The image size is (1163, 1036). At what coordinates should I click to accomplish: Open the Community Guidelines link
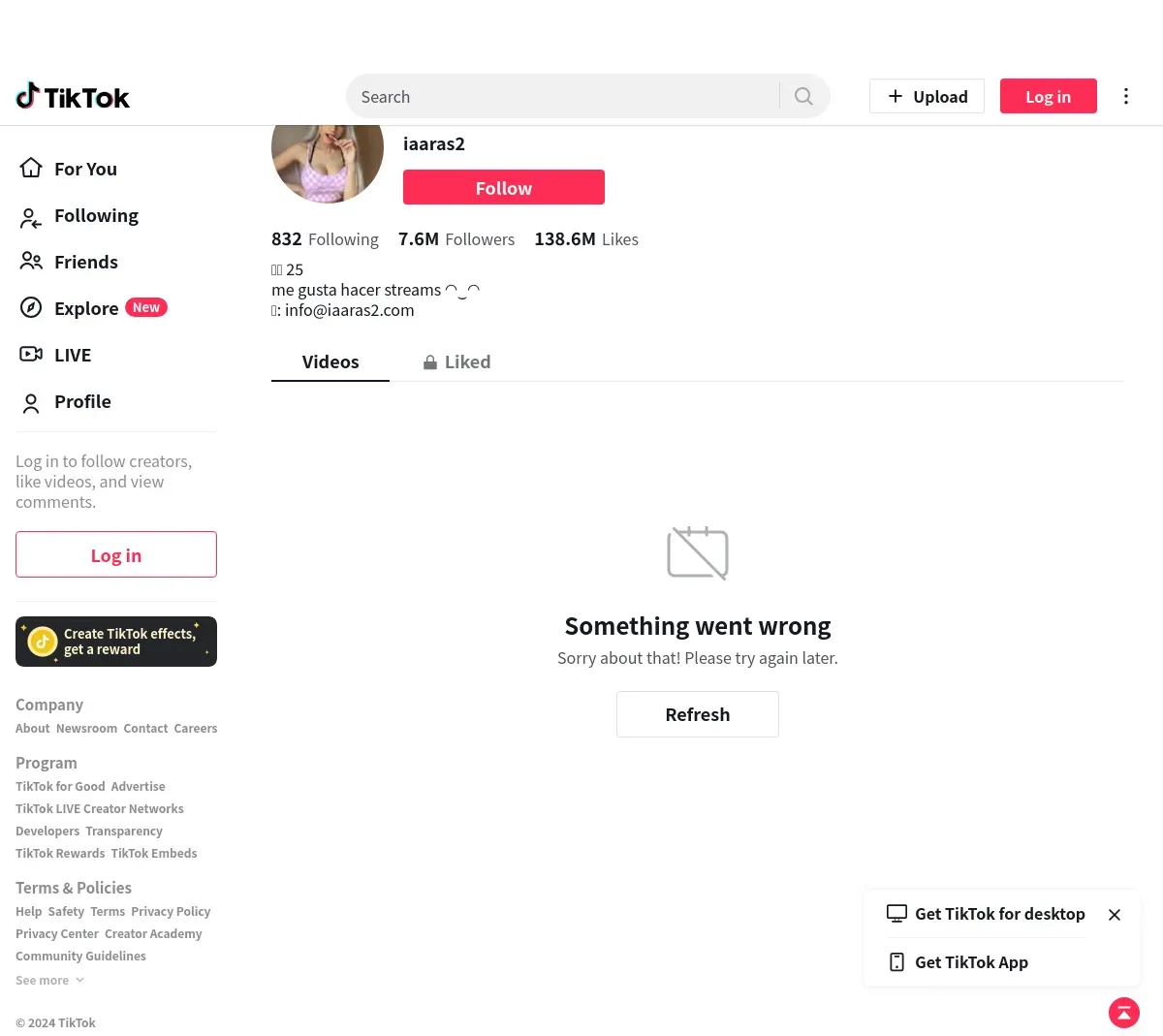[80, 957]
